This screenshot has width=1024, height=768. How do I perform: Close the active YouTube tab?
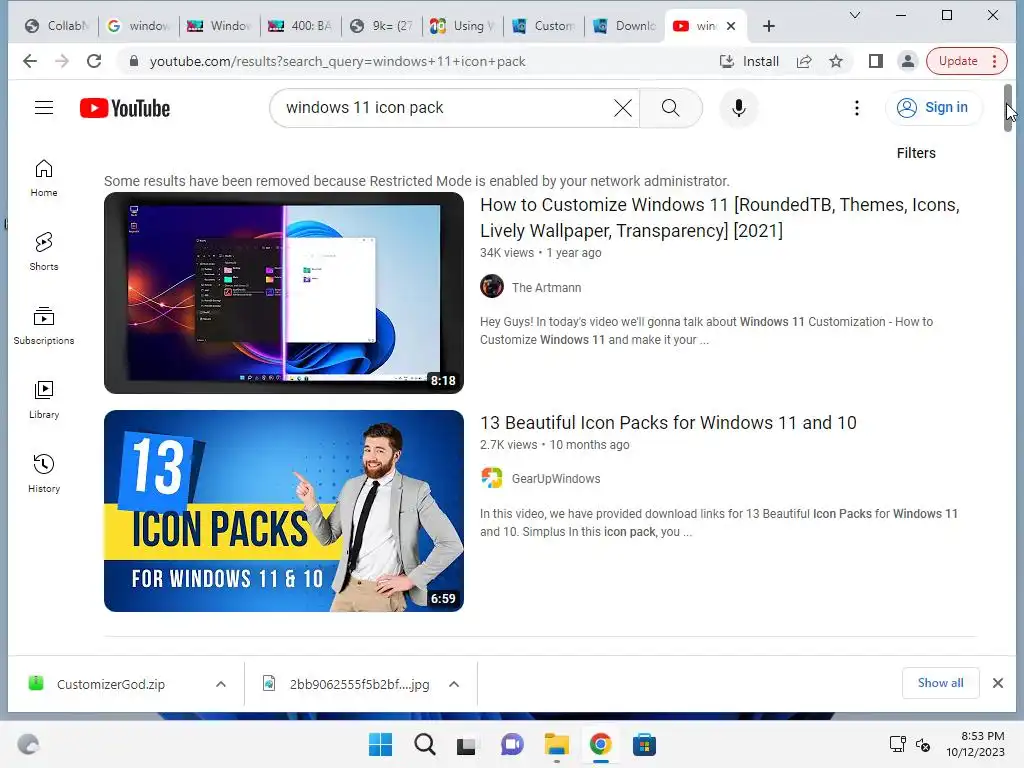731,26
